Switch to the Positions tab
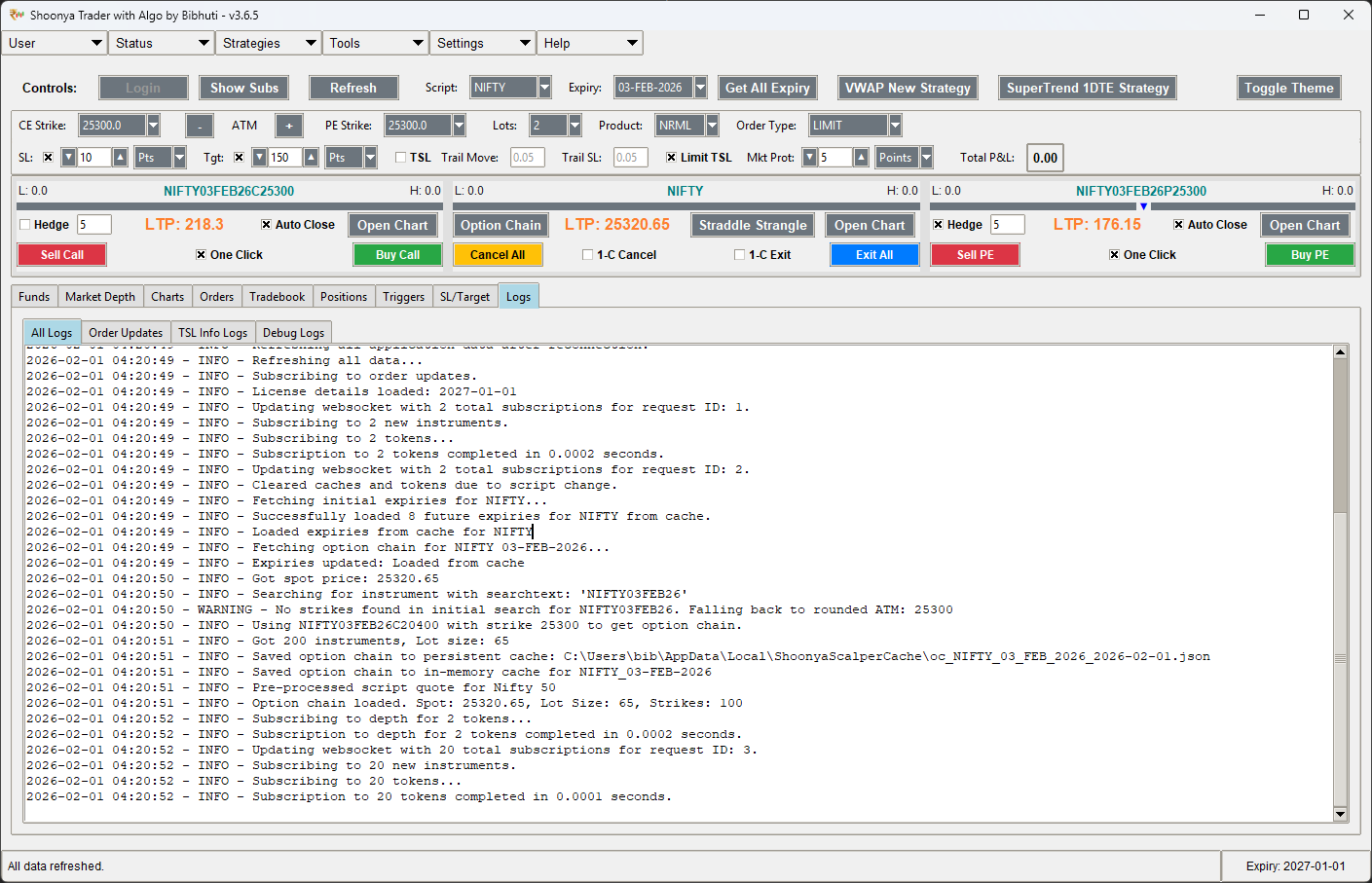 [x=343, y=296]
